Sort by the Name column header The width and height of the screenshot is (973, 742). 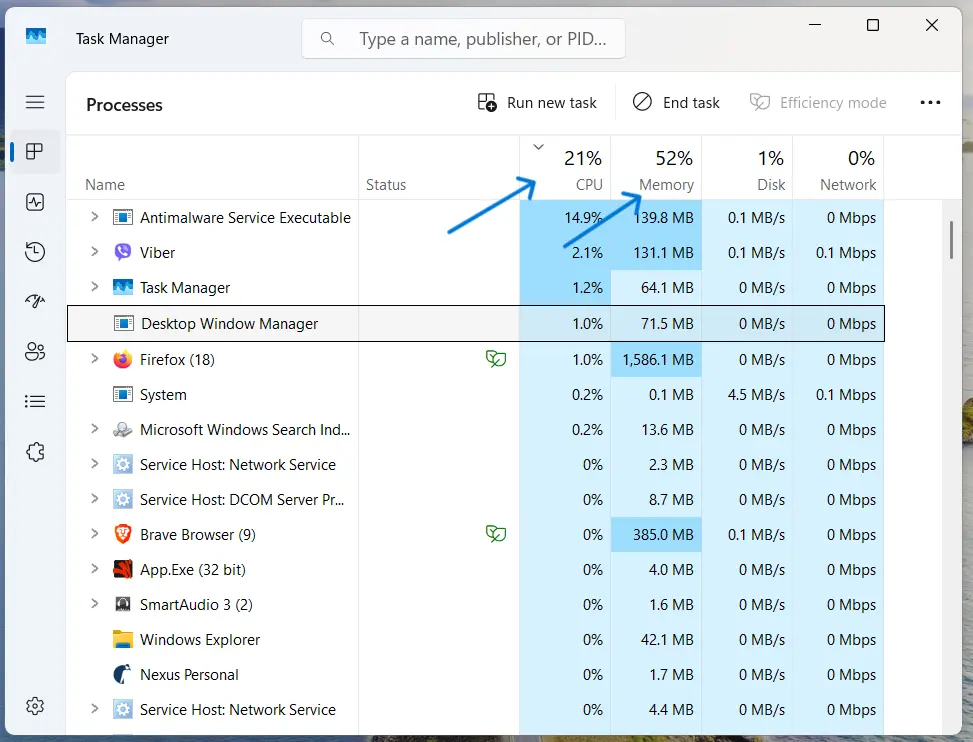(212, 168)
